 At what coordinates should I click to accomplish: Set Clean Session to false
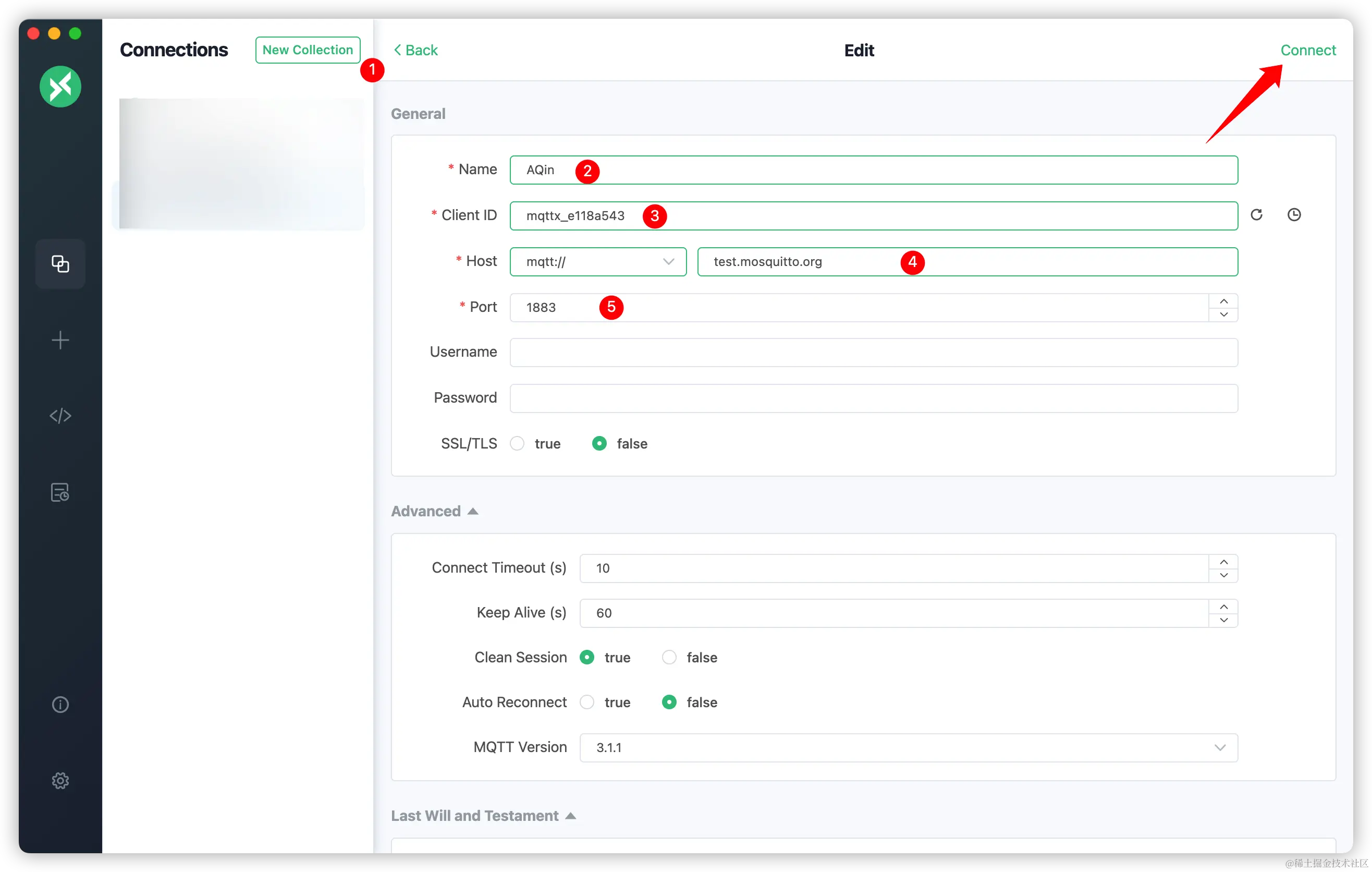point(669,657)
